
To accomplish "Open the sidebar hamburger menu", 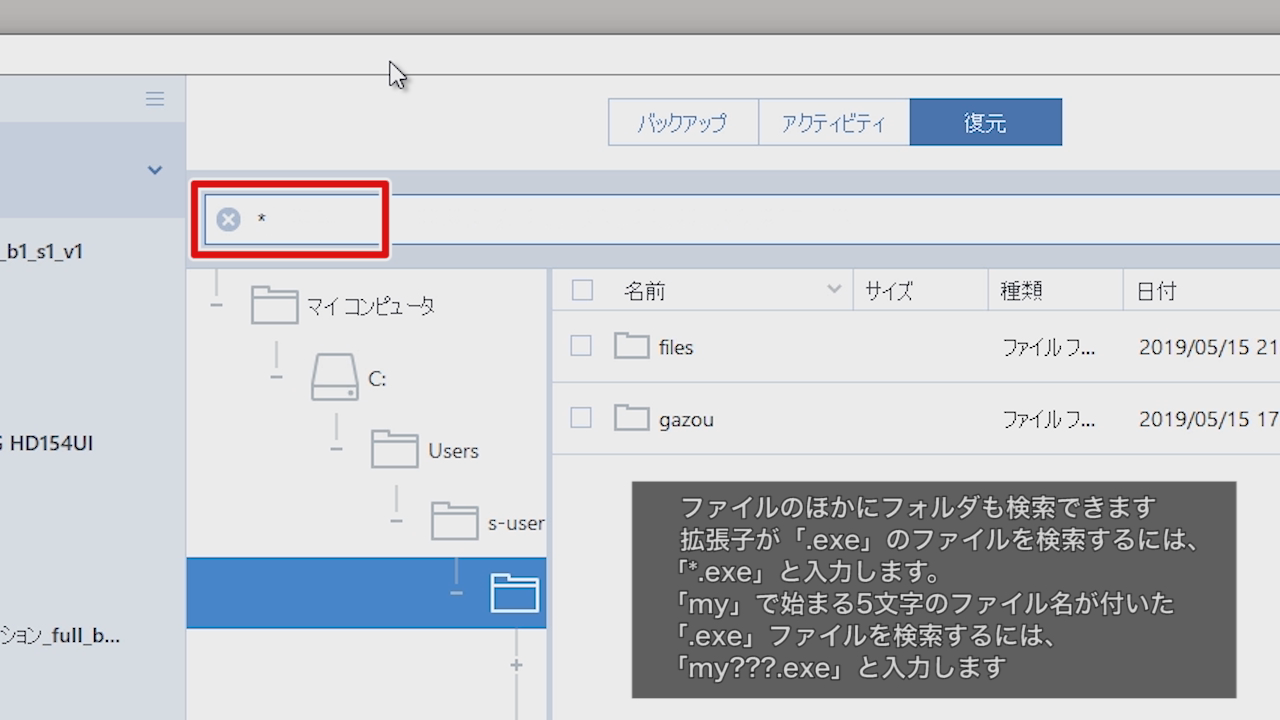I will (x=155, y=98).
